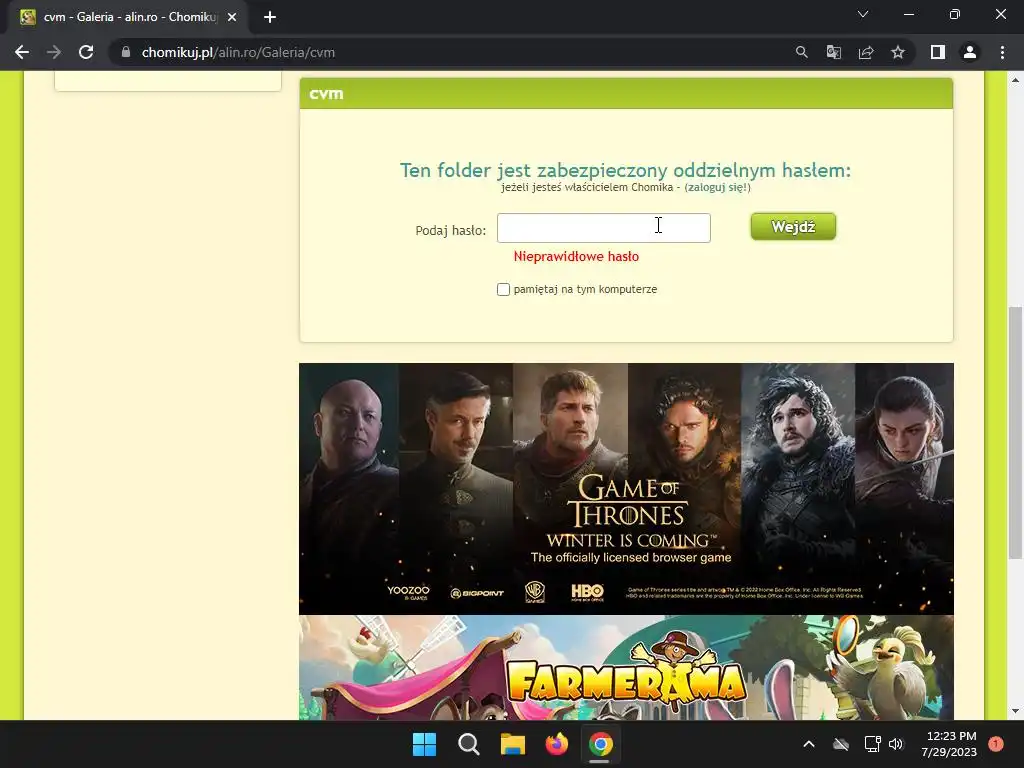Select the cvm - Galeria - alin.ro tab

pos(128,17)
